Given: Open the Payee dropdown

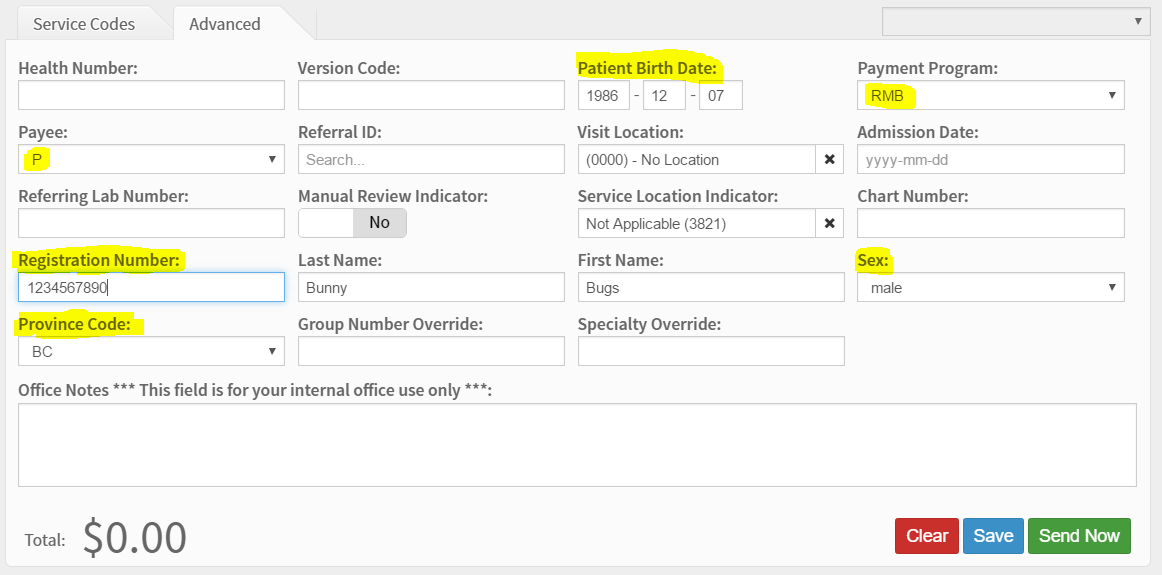Looking at the screenshot, I should pyautogui.click(x=151, y=160).
